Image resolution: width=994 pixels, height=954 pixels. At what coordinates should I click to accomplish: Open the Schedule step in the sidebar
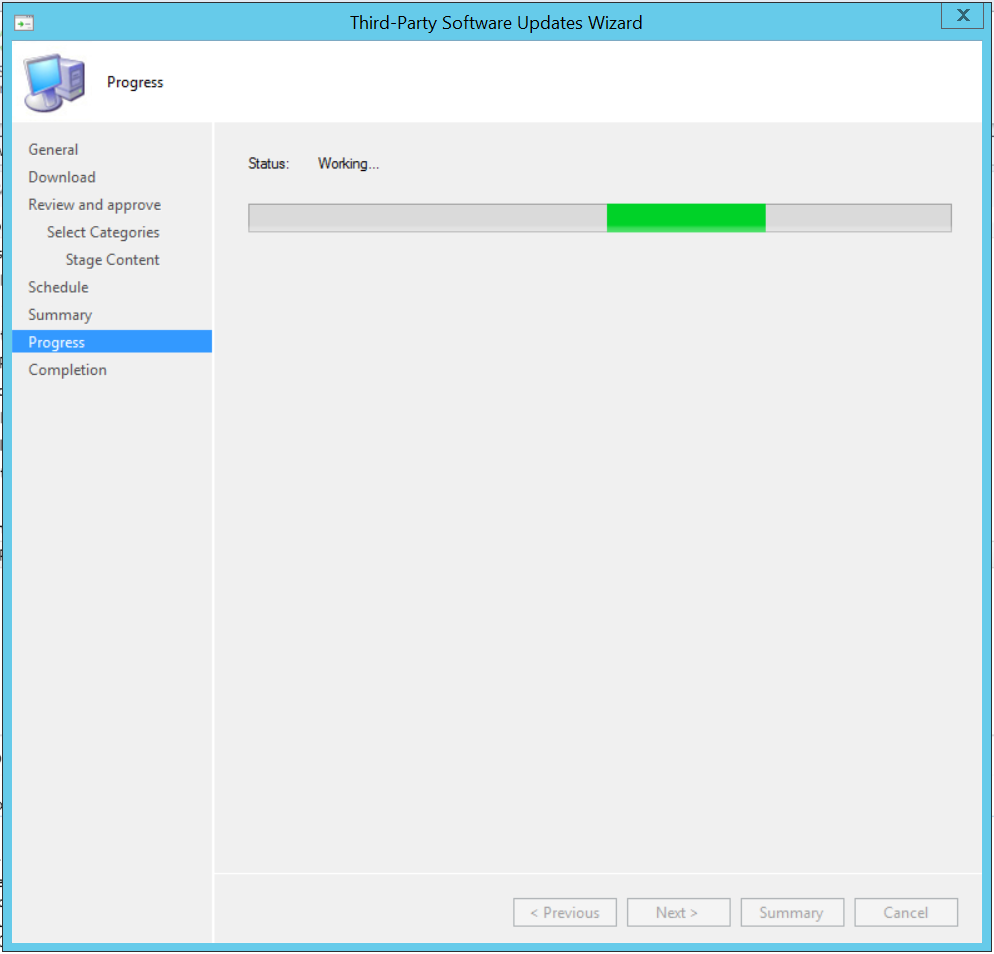(58, 287)
